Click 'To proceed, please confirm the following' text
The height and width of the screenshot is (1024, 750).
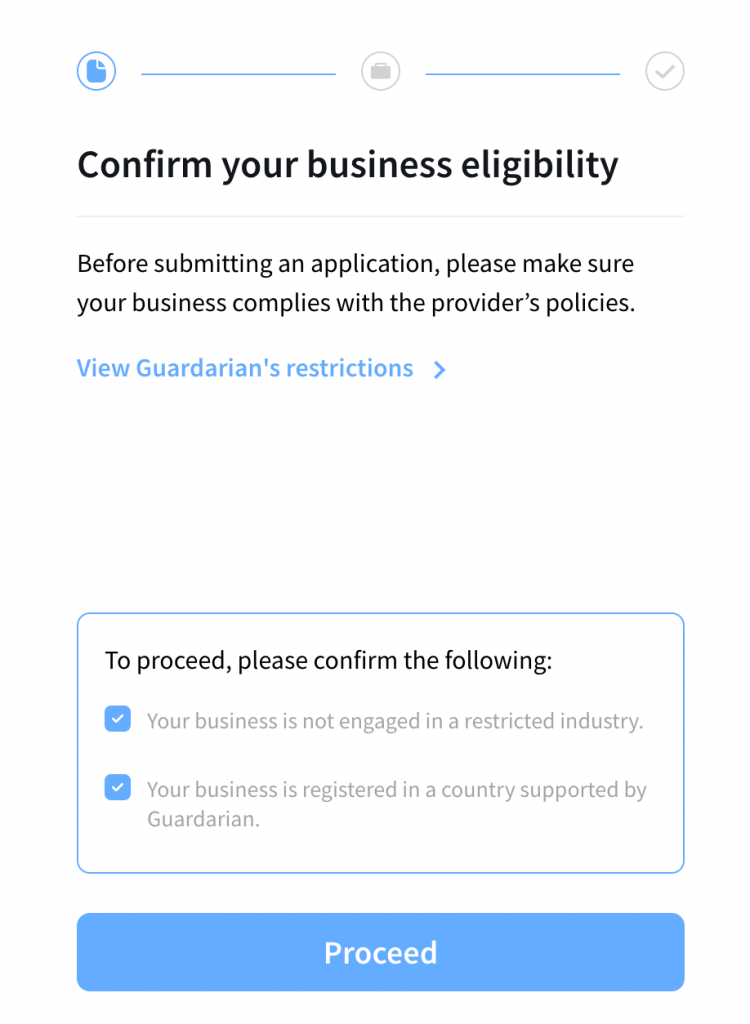(x=329, y=660)
